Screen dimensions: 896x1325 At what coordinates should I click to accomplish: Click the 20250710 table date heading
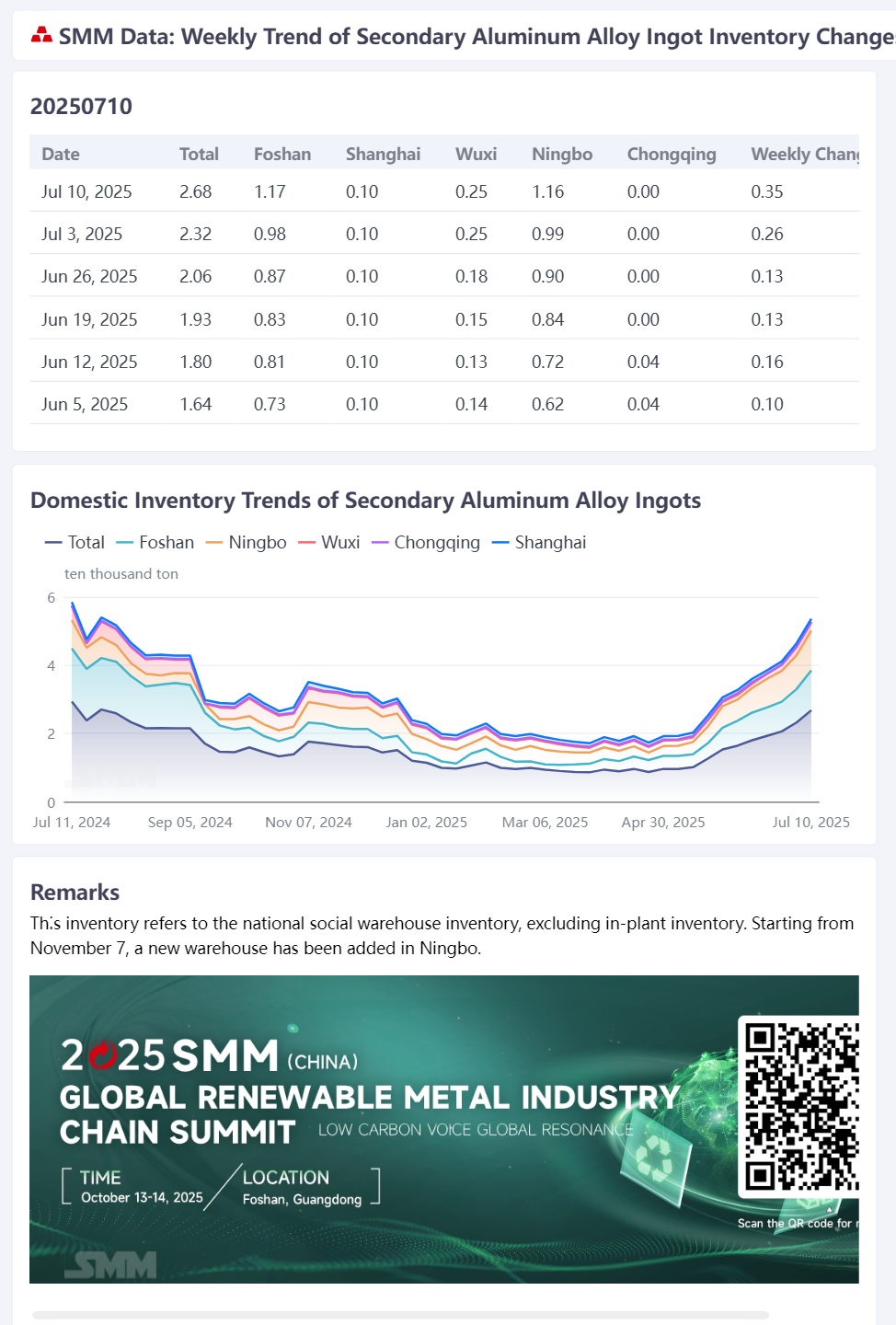coord(81,106)
